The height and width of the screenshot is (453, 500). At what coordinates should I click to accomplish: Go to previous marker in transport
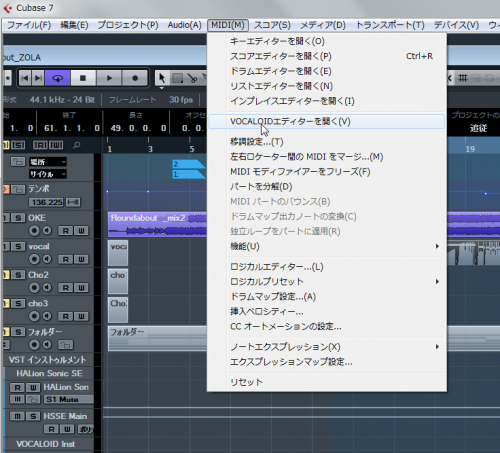coord(25,78)
